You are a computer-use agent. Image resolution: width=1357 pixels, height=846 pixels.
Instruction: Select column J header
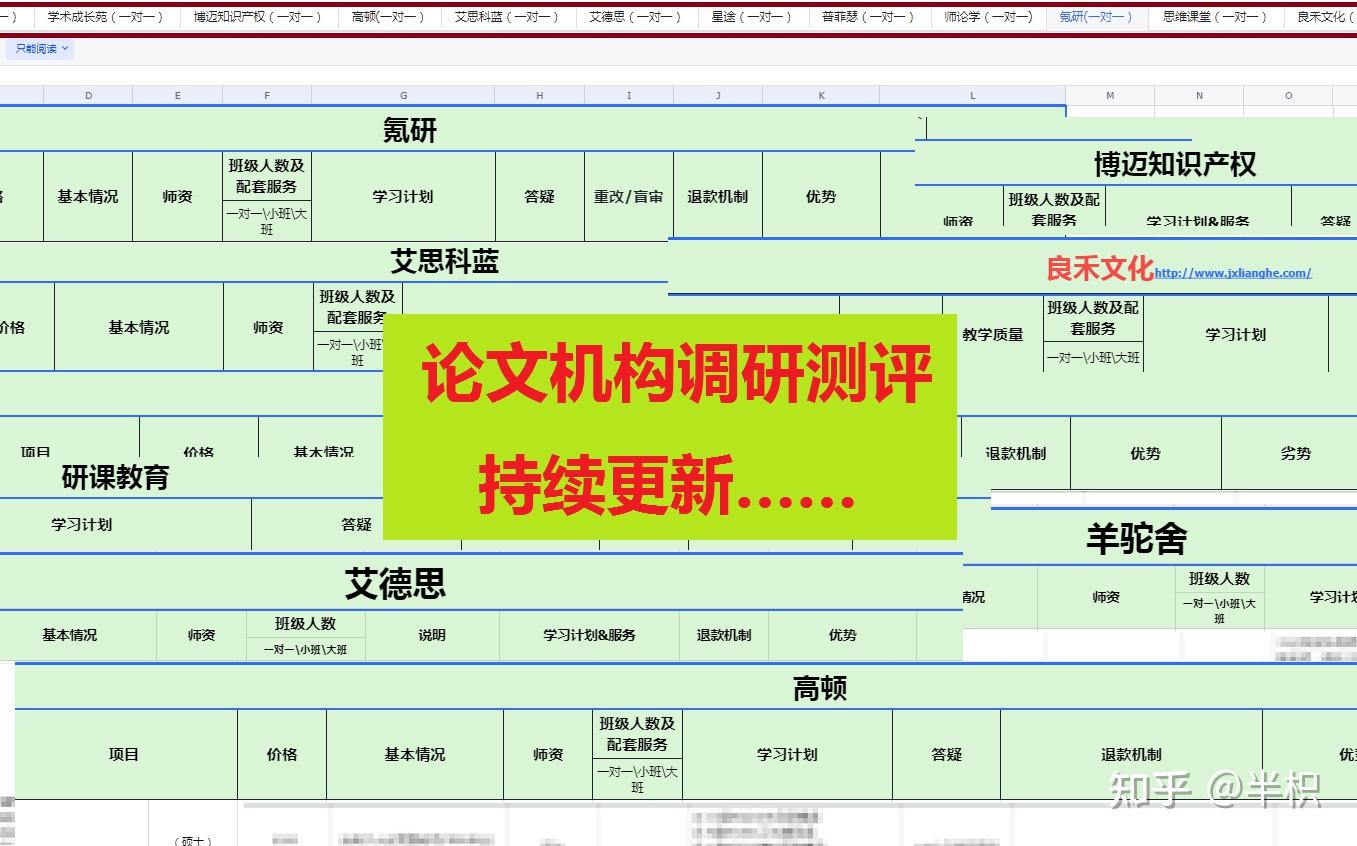coord(718,95)
